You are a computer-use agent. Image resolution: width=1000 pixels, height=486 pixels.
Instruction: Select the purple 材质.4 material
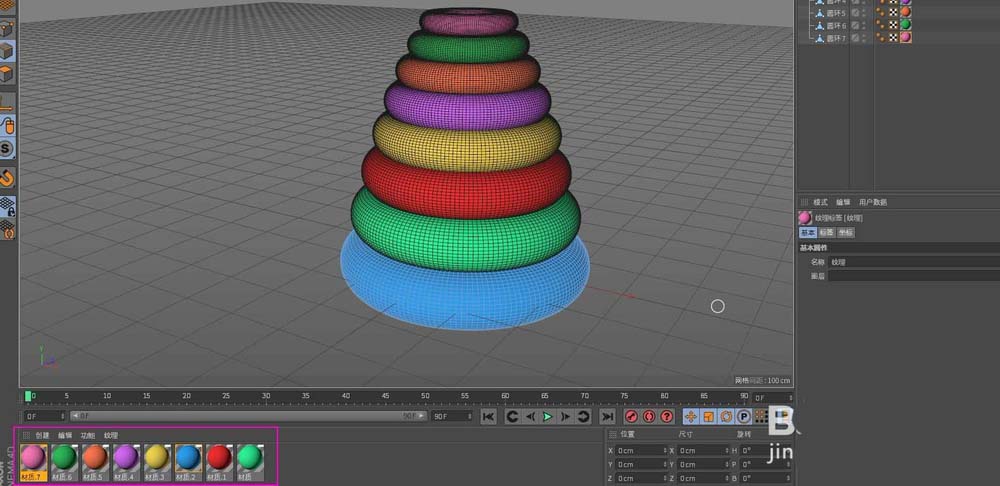click(126, 462)
